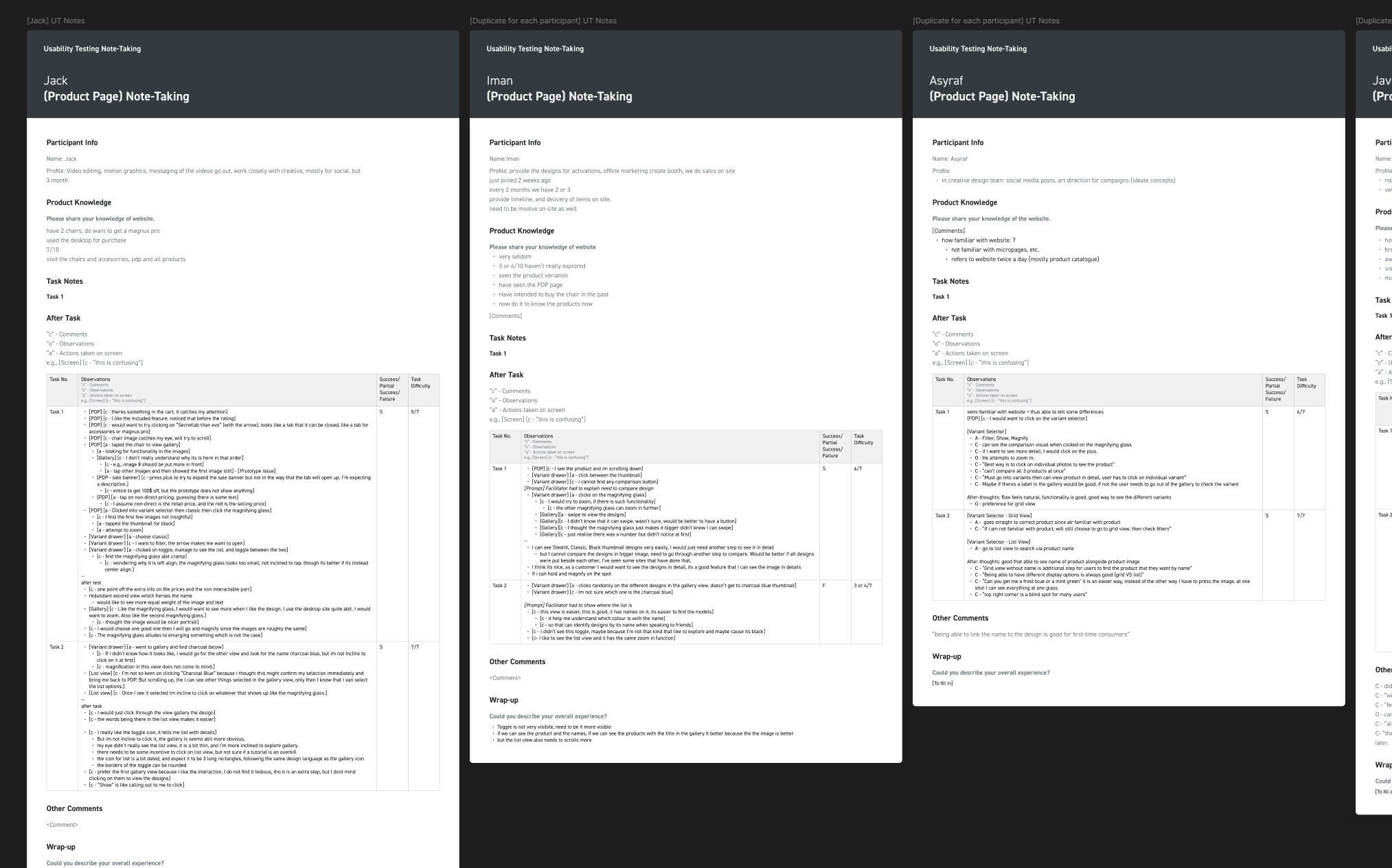Select "Product Knowledge" heading in Asyraf's frame
The height and width of the screenshot is (868, 1392).
pyautogui.click(x=964, y=203)
